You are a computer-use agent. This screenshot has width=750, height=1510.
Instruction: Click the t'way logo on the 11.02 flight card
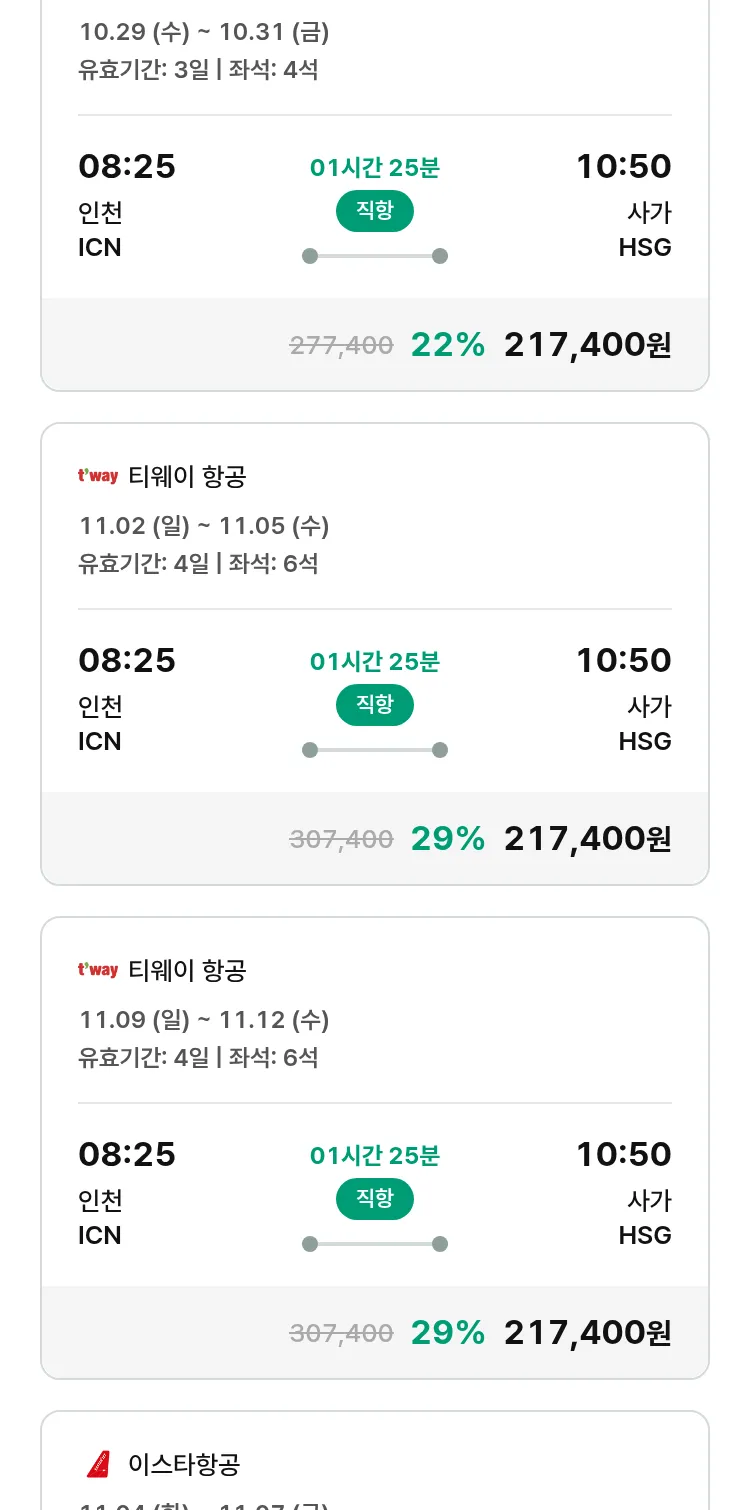click(98, 476)
